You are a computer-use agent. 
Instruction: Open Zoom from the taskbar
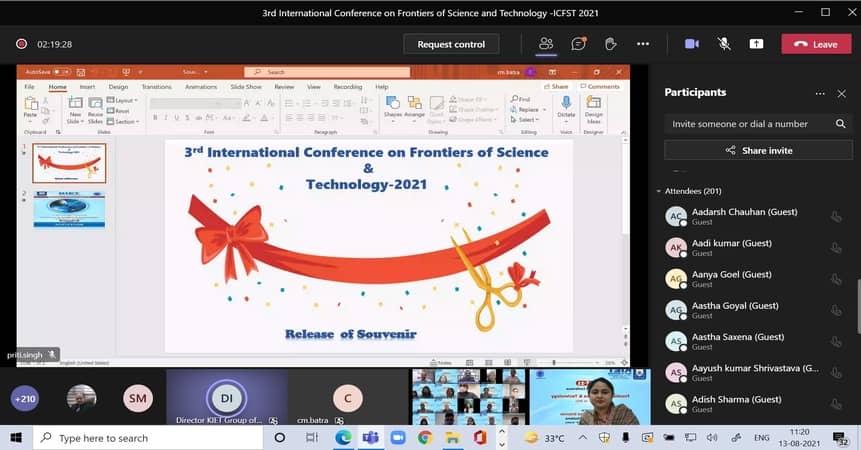tap(397, 438)
